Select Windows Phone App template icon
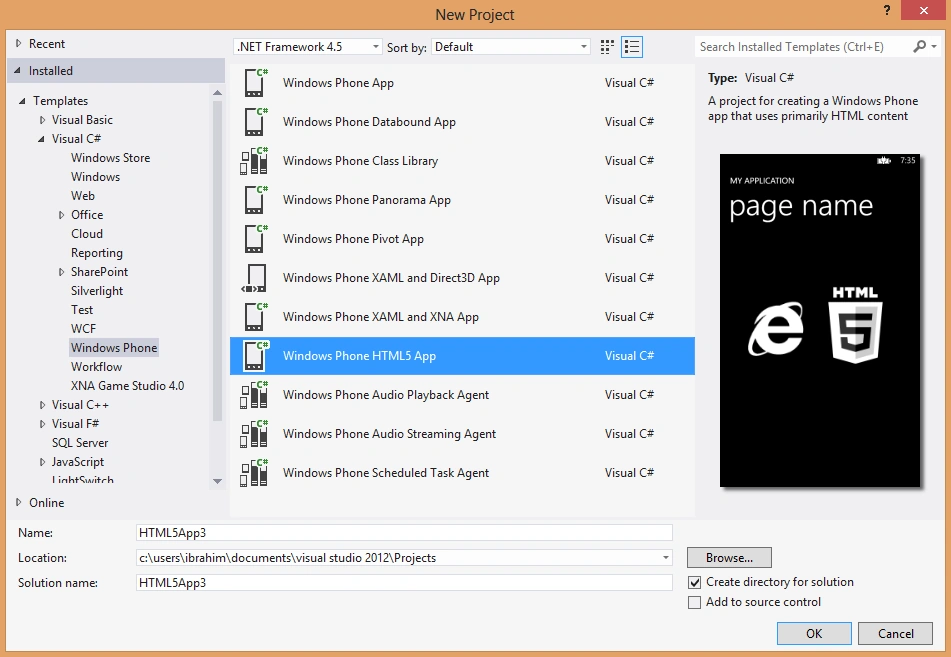Screen dimensions: 951x657 [x=255, y=83]
